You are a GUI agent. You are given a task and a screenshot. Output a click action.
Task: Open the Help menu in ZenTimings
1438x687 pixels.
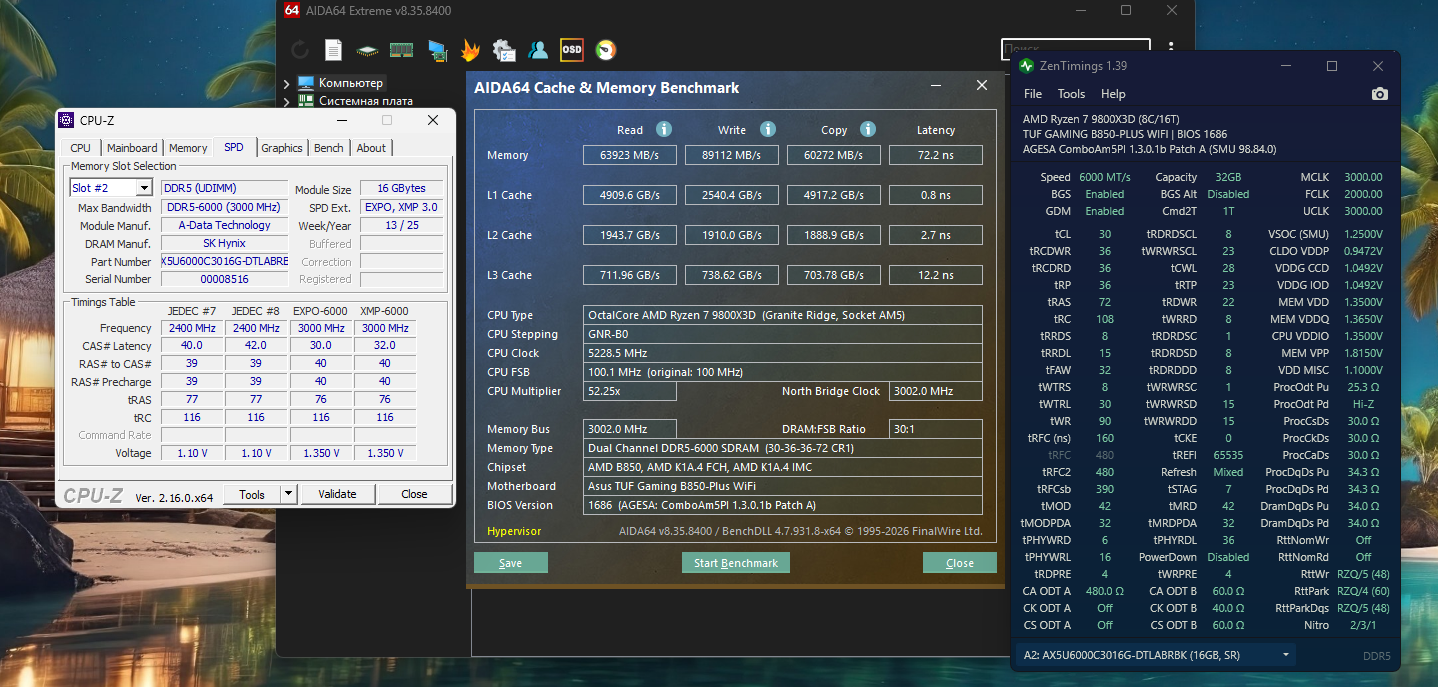coord(1113,94)
